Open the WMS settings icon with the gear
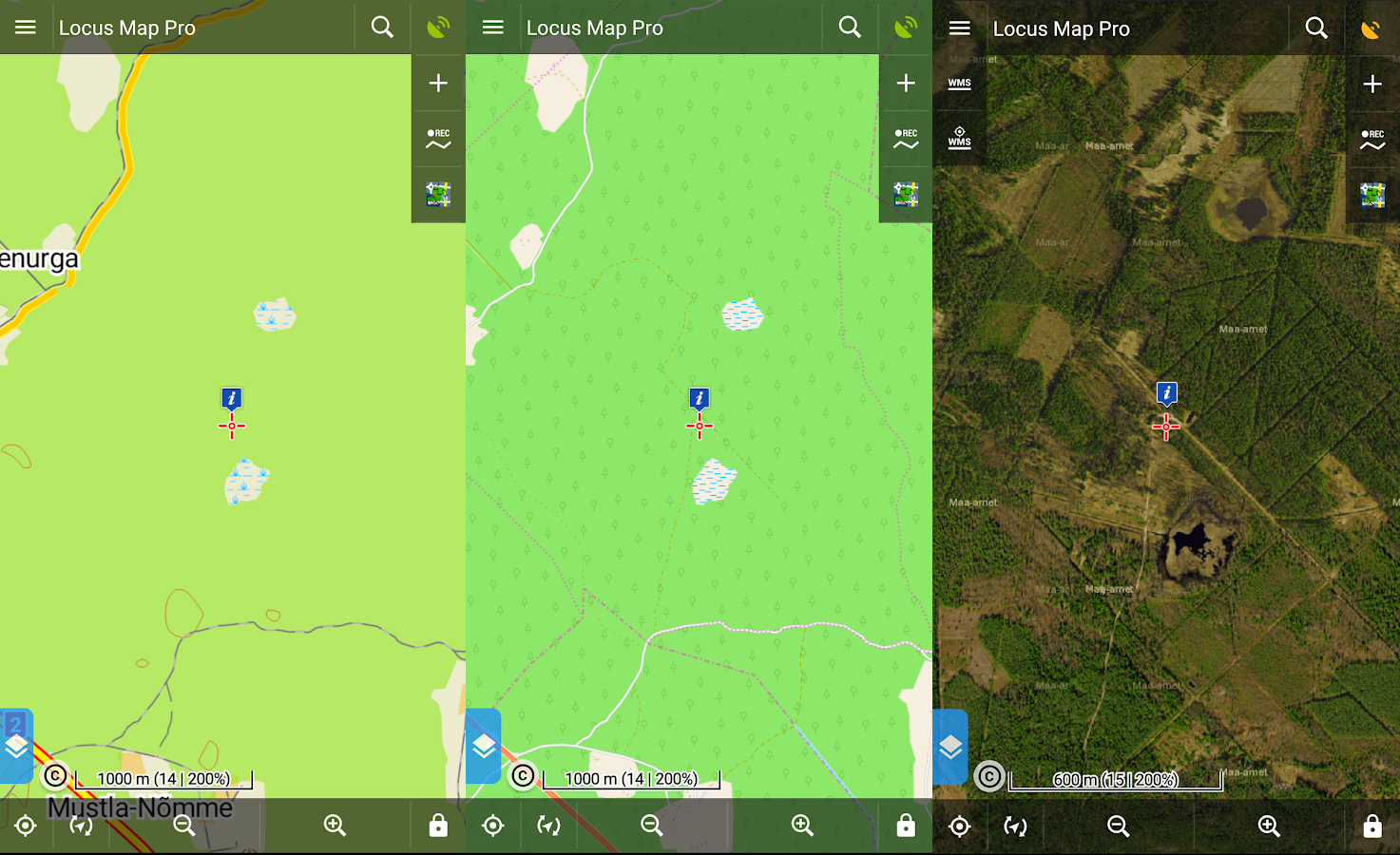The width and height of the screenshot is (1400, 855). [x=959, y=138]
